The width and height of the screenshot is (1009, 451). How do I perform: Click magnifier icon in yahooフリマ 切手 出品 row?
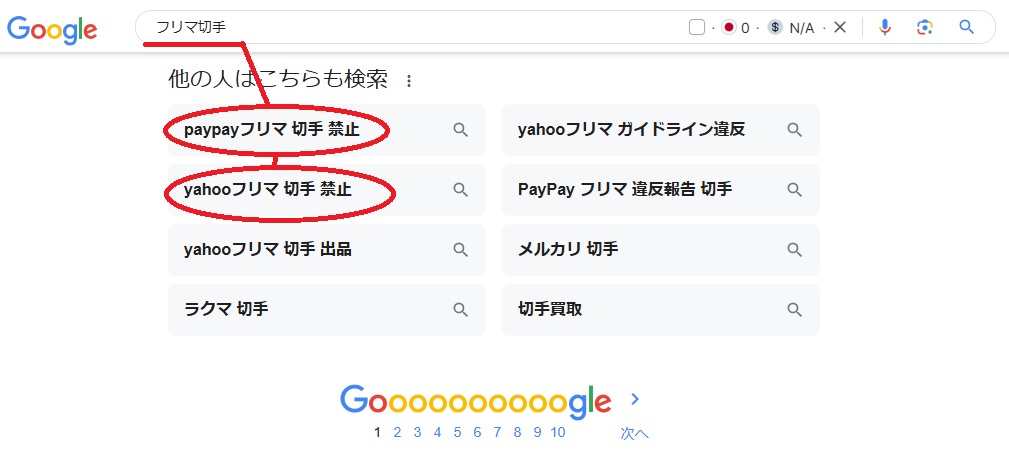click(x=461, y=250)
